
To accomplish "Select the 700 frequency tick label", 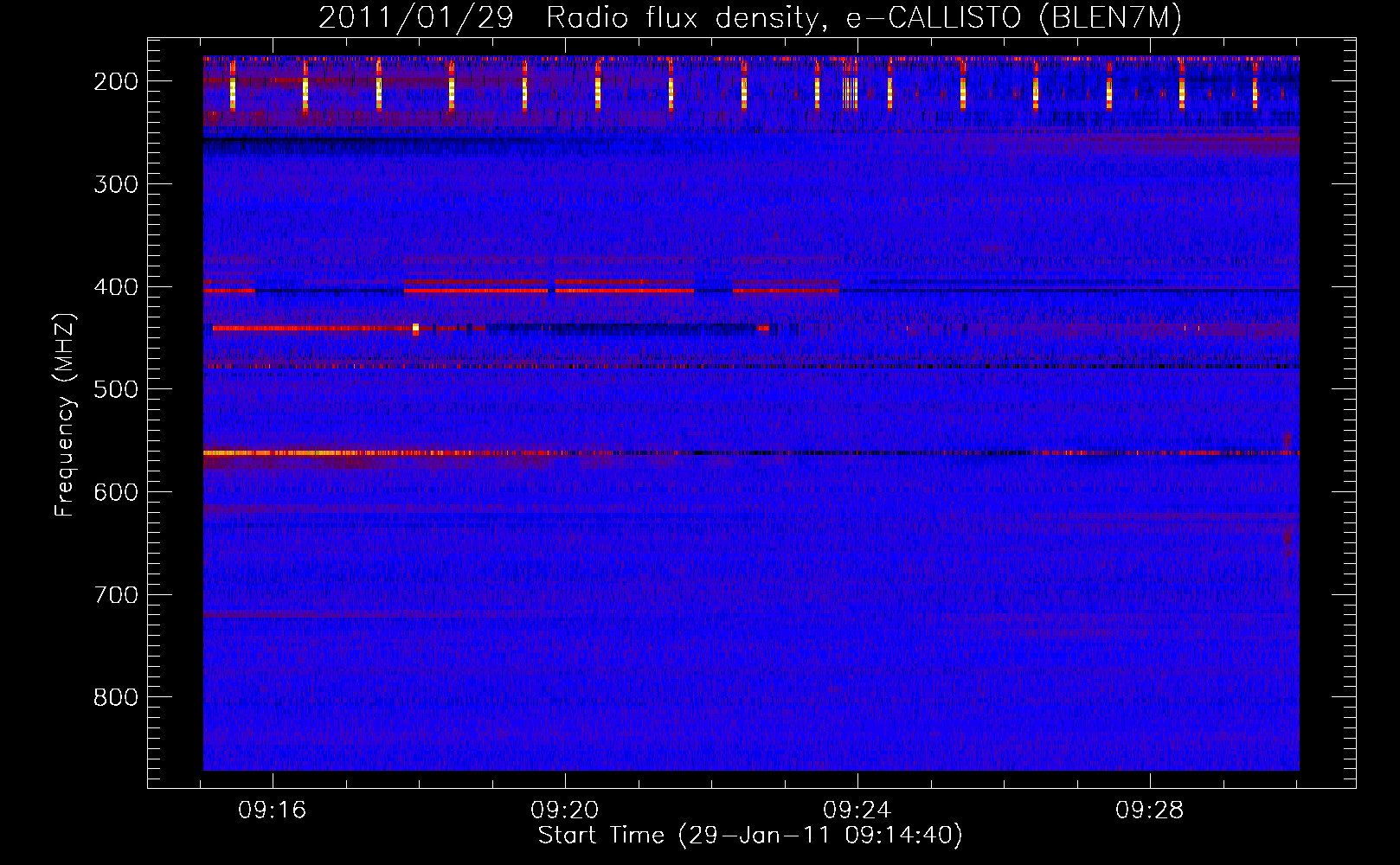I will (x=116, y=595).
